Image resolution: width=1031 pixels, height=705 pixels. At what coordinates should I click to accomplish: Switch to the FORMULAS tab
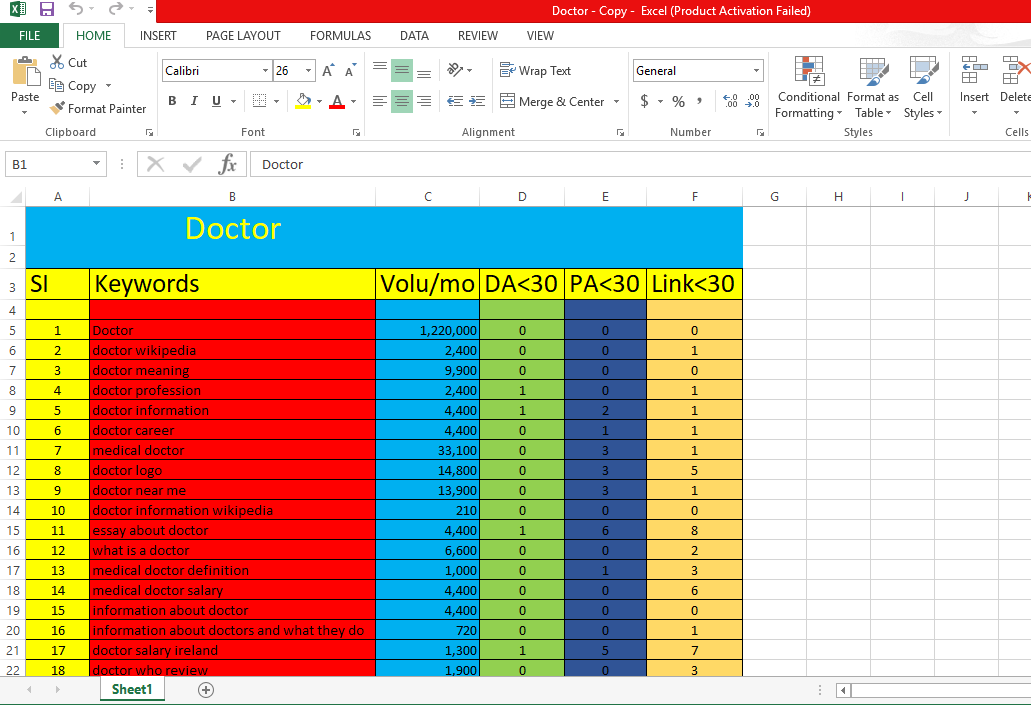pyautogui.click(x=340, y=36)
